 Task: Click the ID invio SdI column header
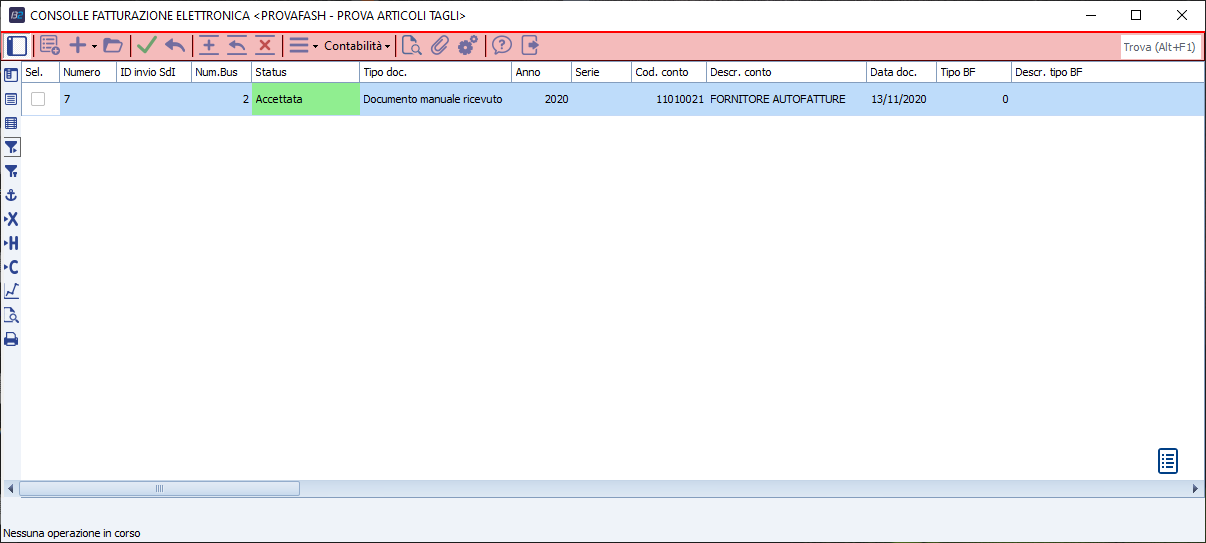tap(154, 73)
